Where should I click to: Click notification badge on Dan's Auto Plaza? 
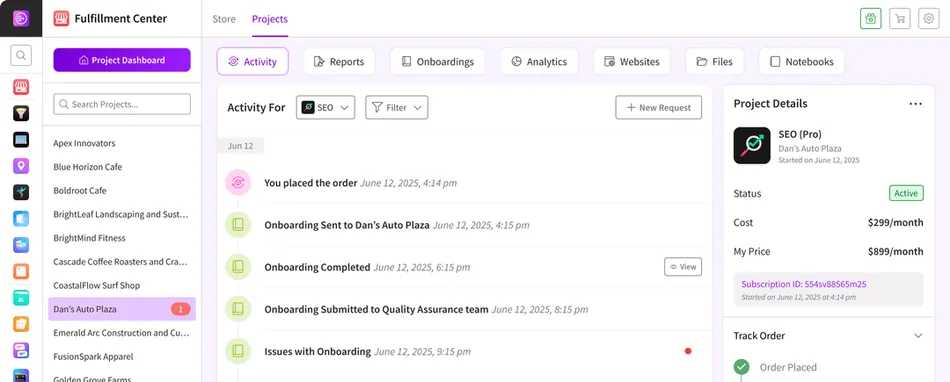pos(181,309)
